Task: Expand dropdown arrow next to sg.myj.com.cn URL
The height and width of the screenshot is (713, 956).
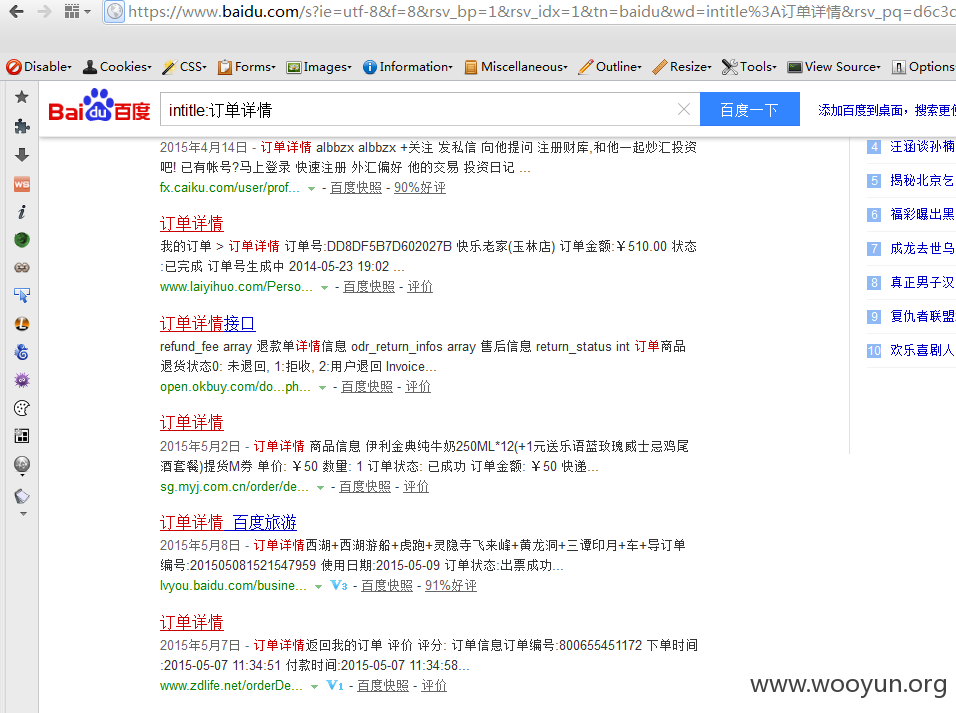Action: pos(321,487)
